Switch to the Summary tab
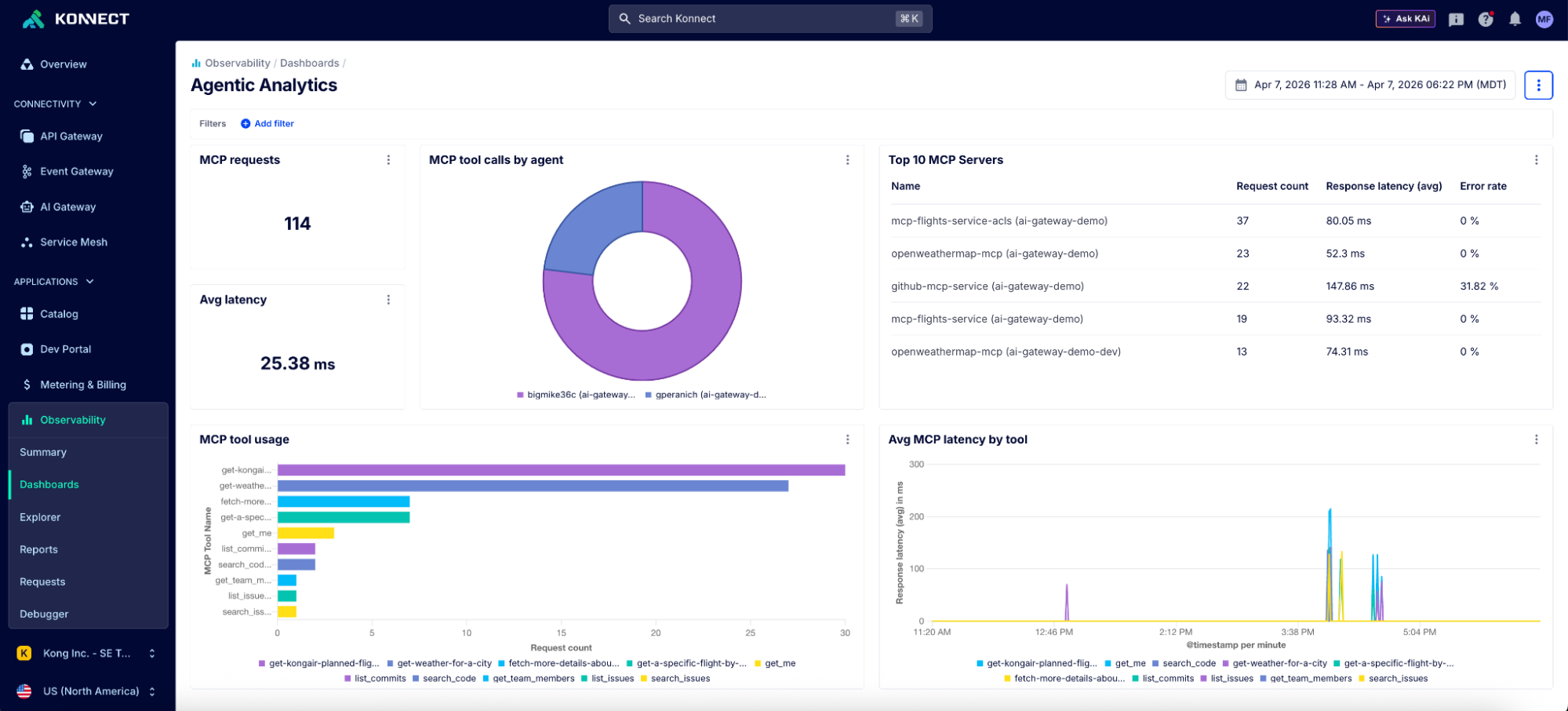Viewport: 1568px width, 711px height. (43, 452)
